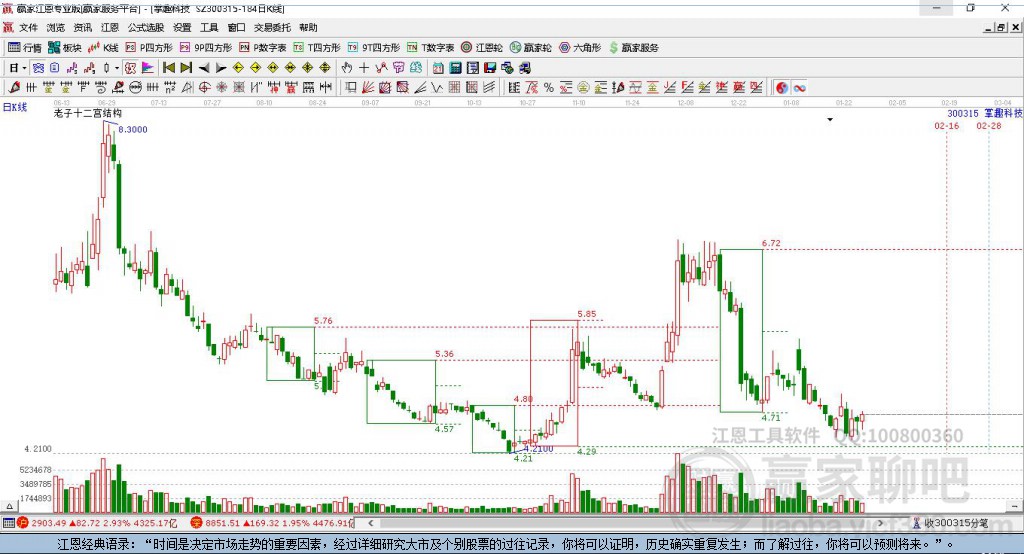
Task: Select the red pencil drawing tool
Action: pyautogui.click(x=14, y=88)
